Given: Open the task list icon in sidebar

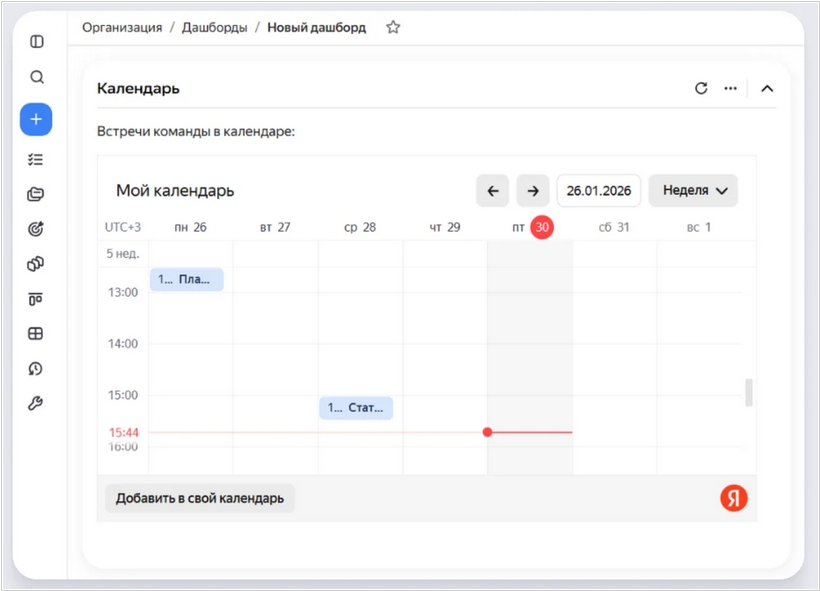Looking at the screenshot, I should click(36, 159).
